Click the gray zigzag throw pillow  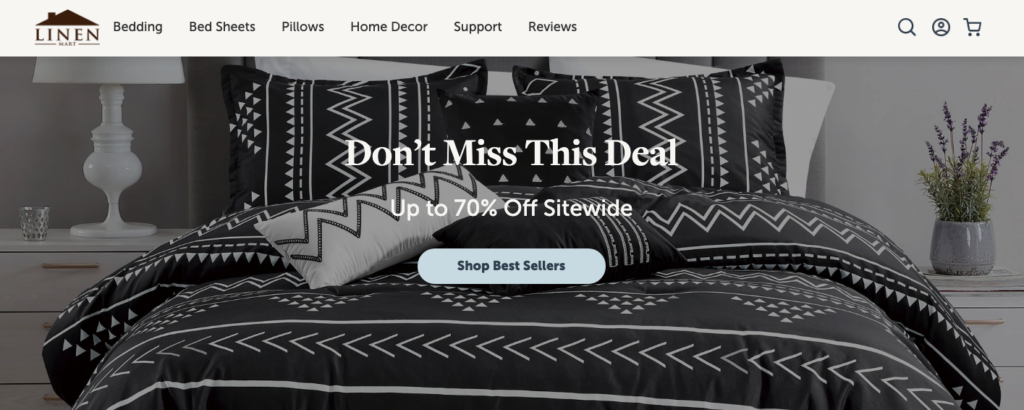pos(366,225)
